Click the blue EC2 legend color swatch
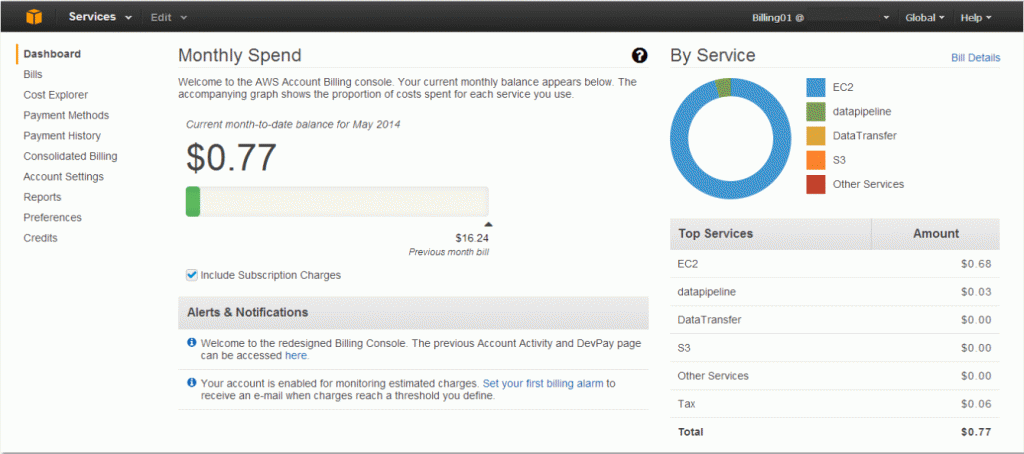This screenshot has width=1024, height=454. [816, 87]
